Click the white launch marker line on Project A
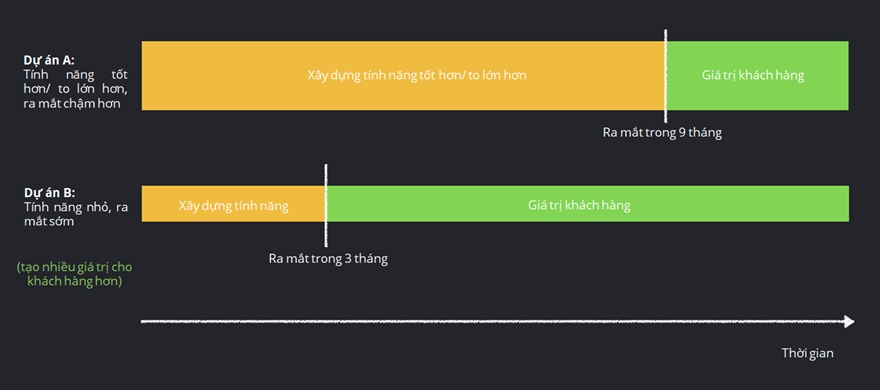Viewport: 880px width, 390px height. tap(666, 76)
